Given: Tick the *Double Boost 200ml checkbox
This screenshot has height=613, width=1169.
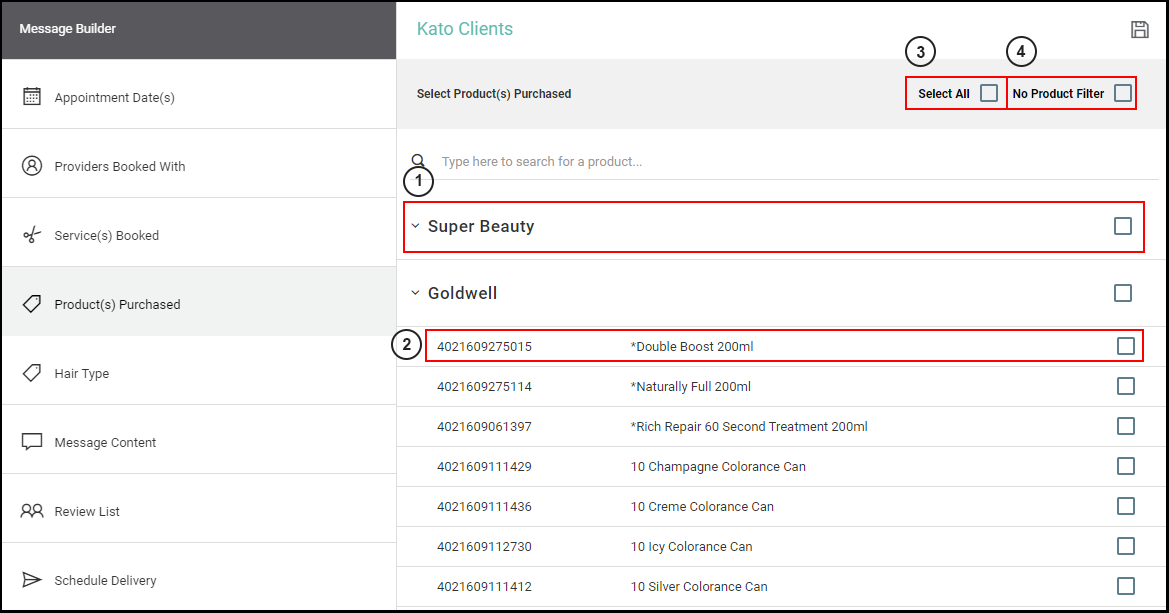Looking at the screenshot, I should [1126, 346].
